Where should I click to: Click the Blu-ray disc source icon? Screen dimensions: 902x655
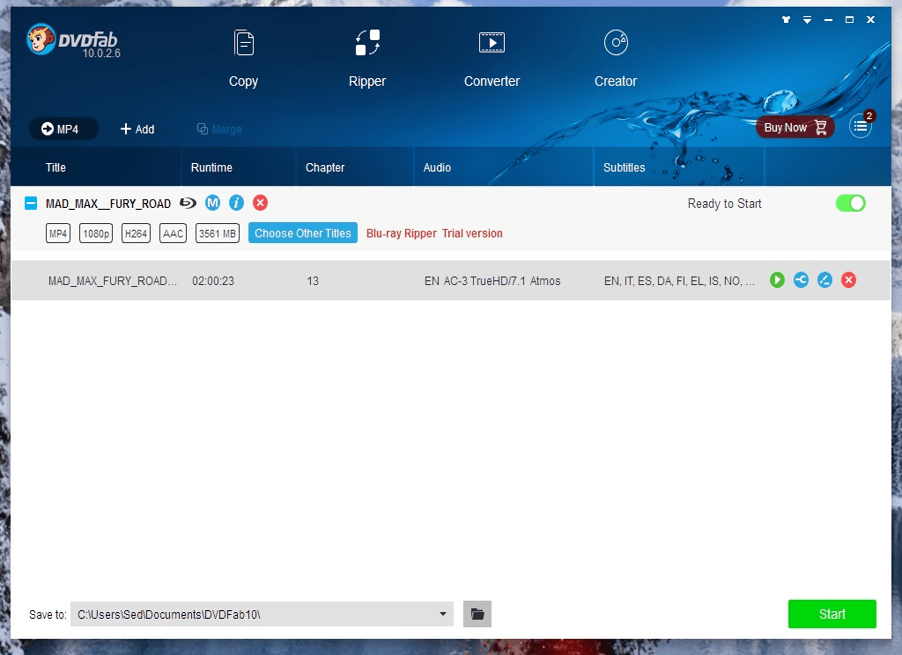[x=188, y=203]
